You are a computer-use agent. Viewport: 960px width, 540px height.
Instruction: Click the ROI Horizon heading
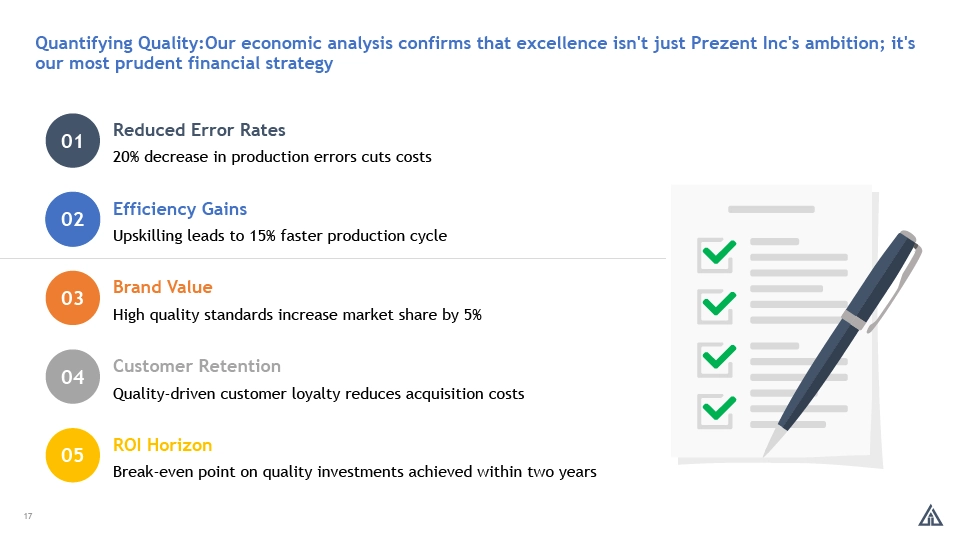coord(162,445)
